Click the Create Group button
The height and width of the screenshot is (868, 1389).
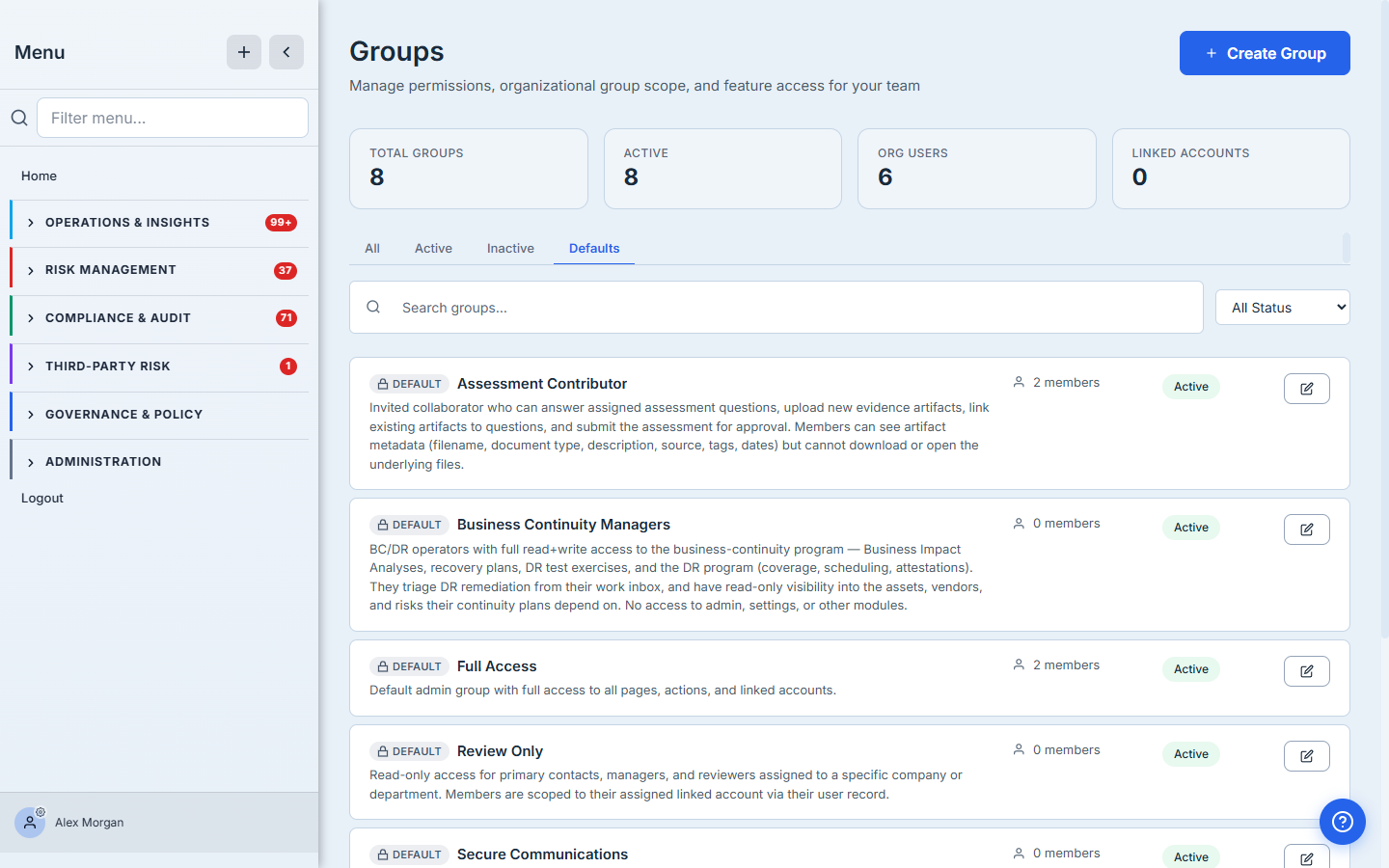tap(1265, 53)
